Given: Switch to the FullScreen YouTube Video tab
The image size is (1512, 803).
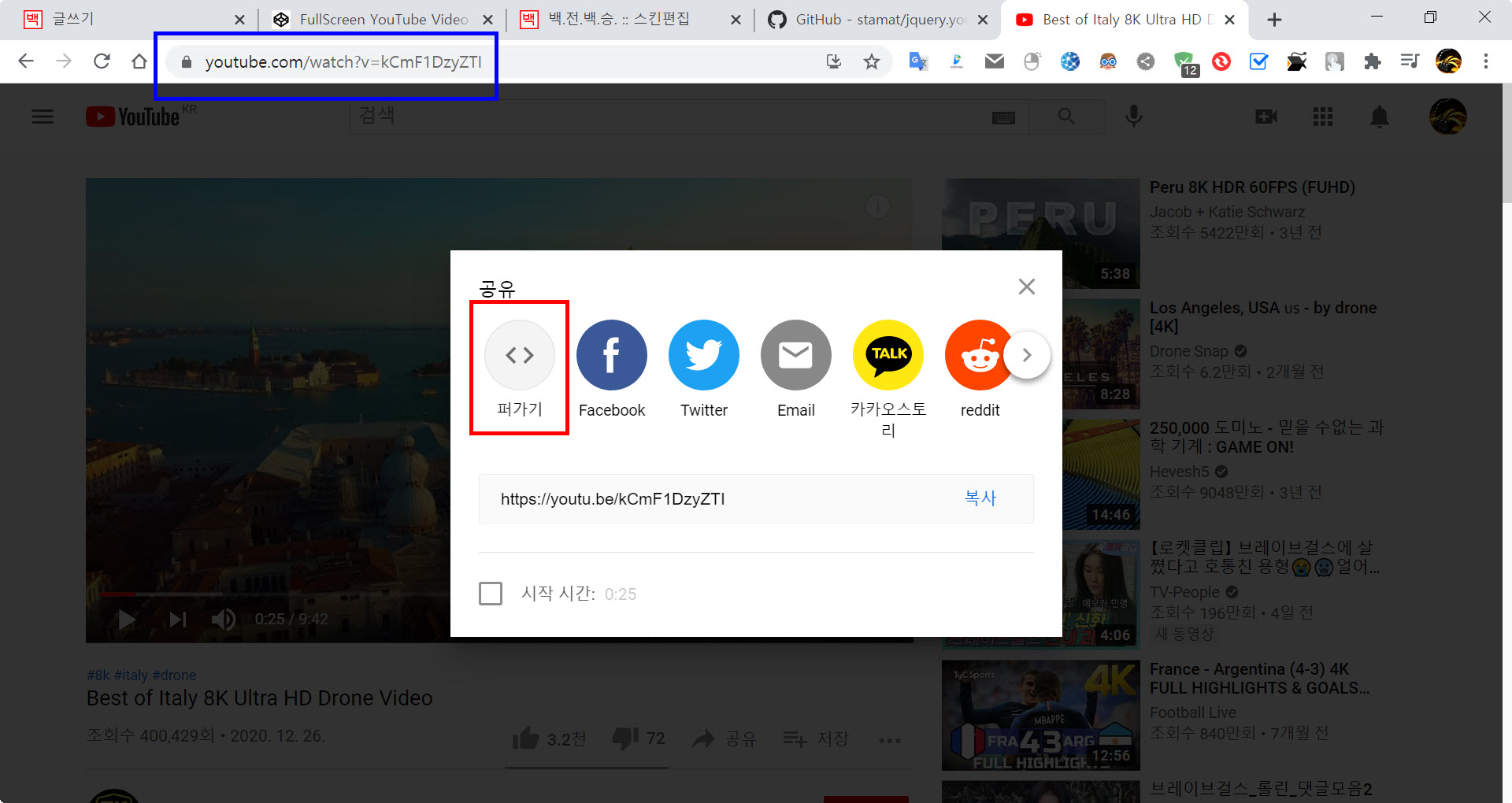Looking at the screenshot, I should (x=384, y=20).
